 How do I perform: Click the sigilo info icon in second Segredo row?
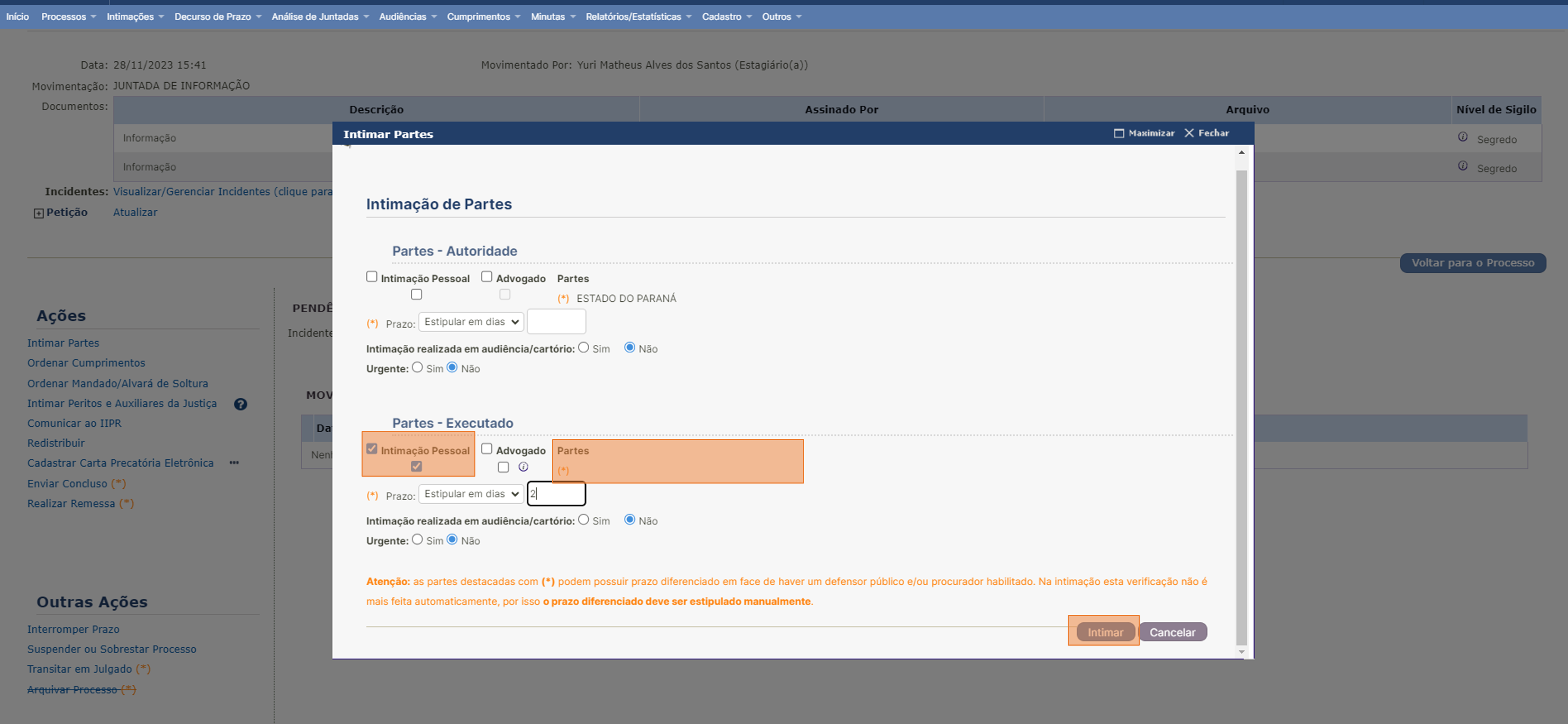pyautogui.click(x=1463, y=166)
